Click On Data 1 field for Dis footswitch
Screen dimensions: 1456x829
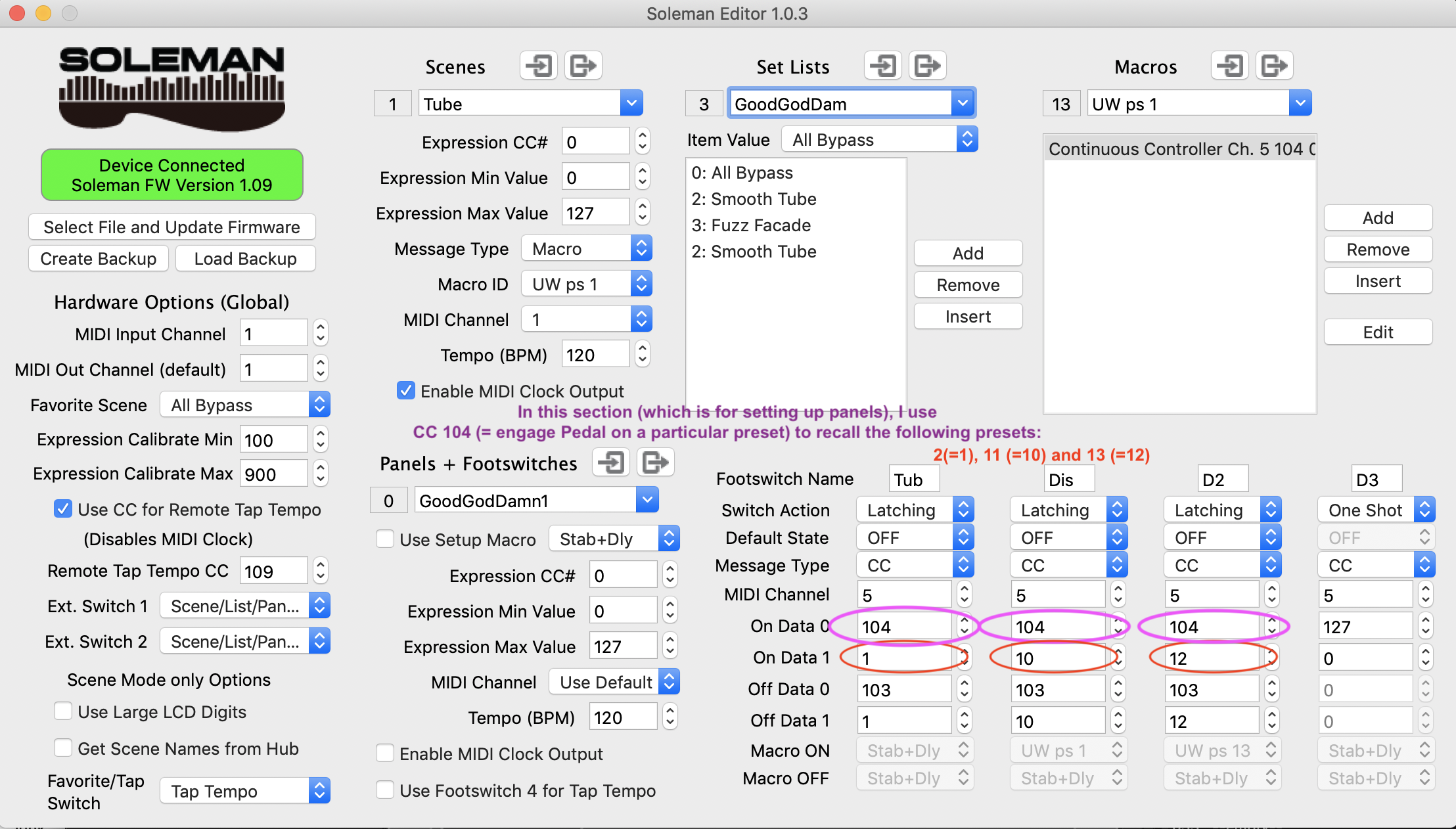(1058, 658)
